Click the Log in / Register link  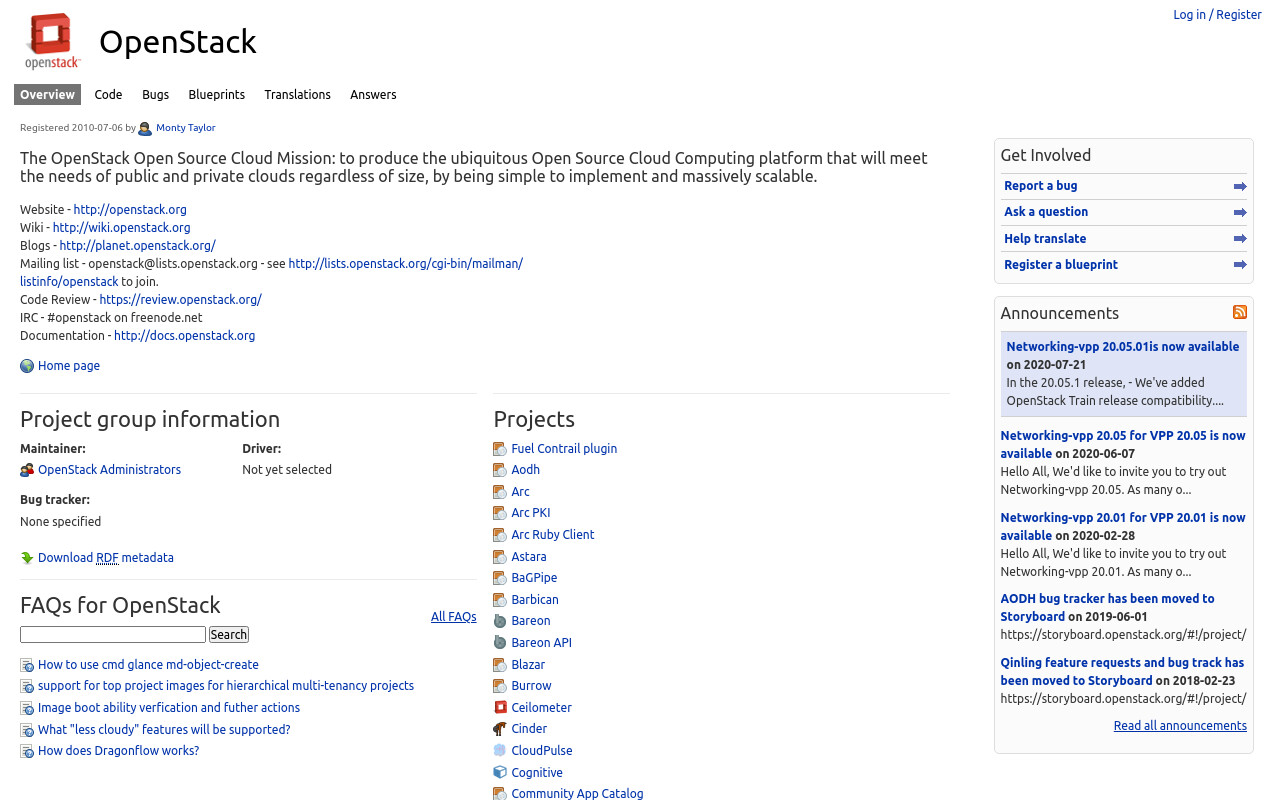click(x=1217, y=15)
